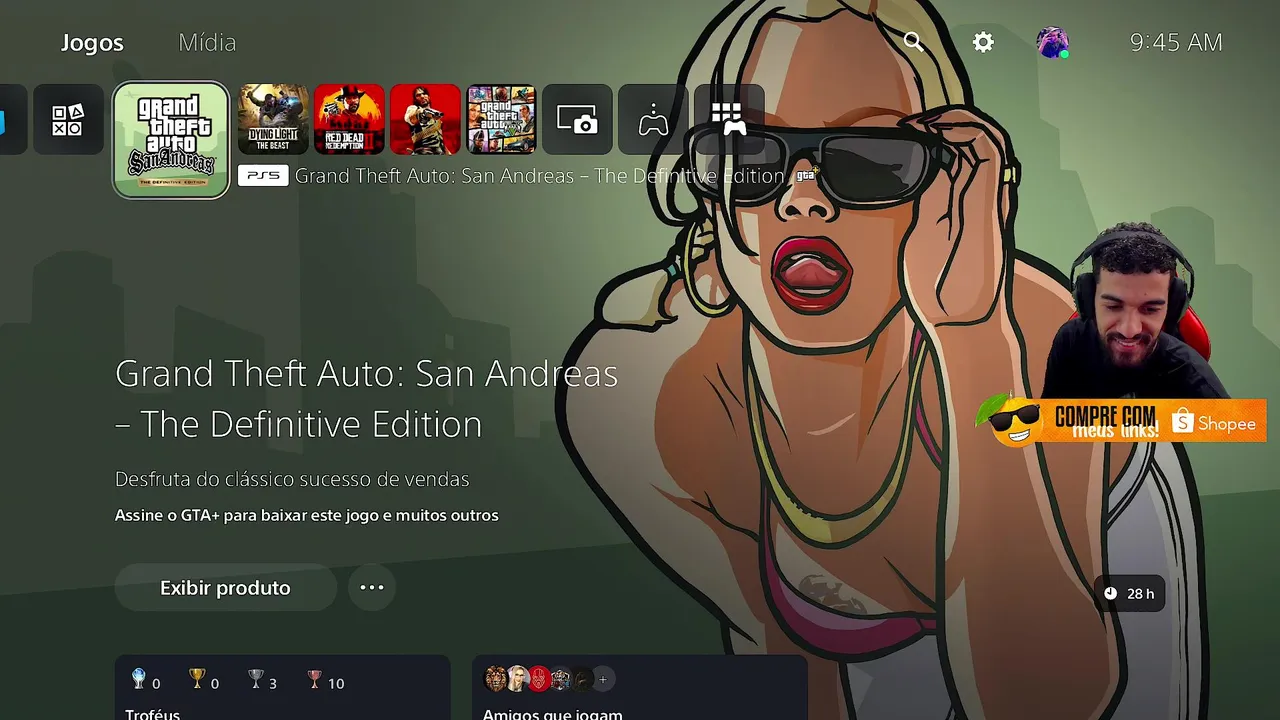Select GTA San Andreas game tile
This screenshot has width=1280, height=720.
click(x=171, y=140)
